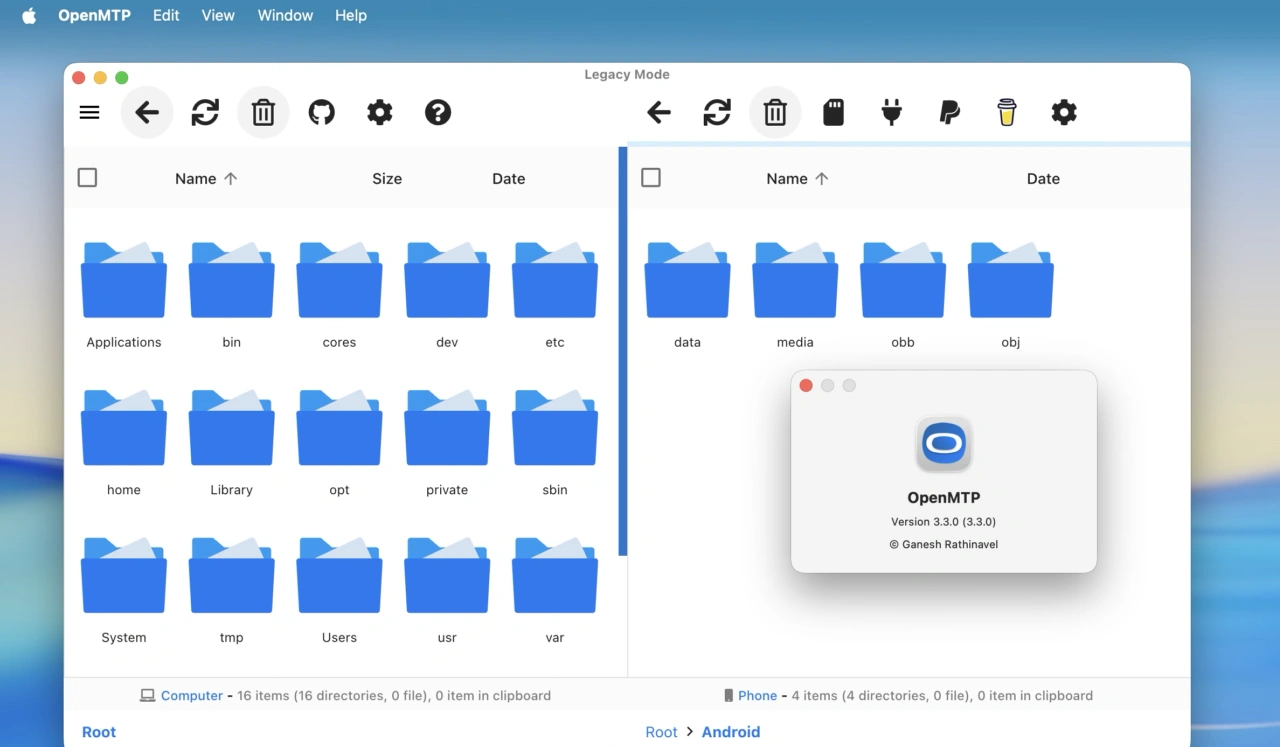1280x747 pixels.
Task: Sort Computer pane by Date column
Action: (x=508, y=178)
